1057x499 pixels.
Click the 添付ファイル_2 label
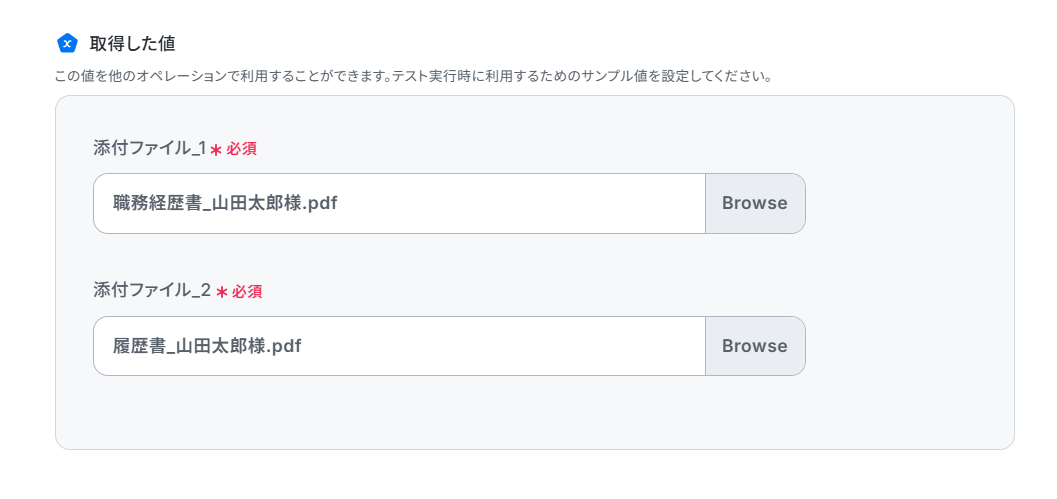tap(152, 291)
